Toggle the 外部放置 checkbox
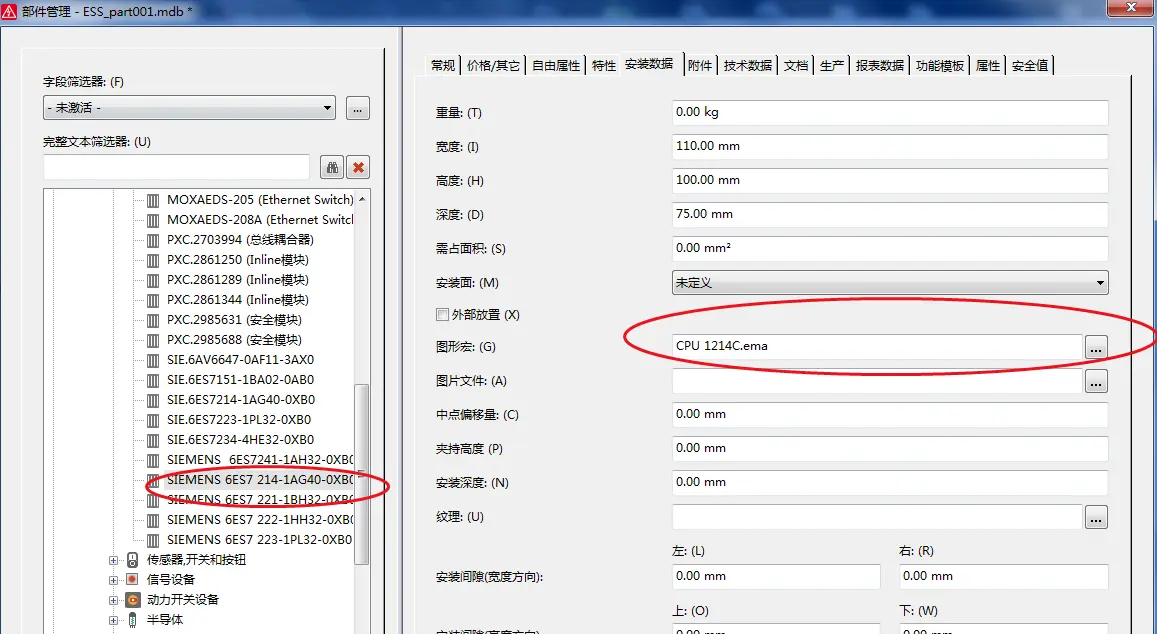 (443, 315)
